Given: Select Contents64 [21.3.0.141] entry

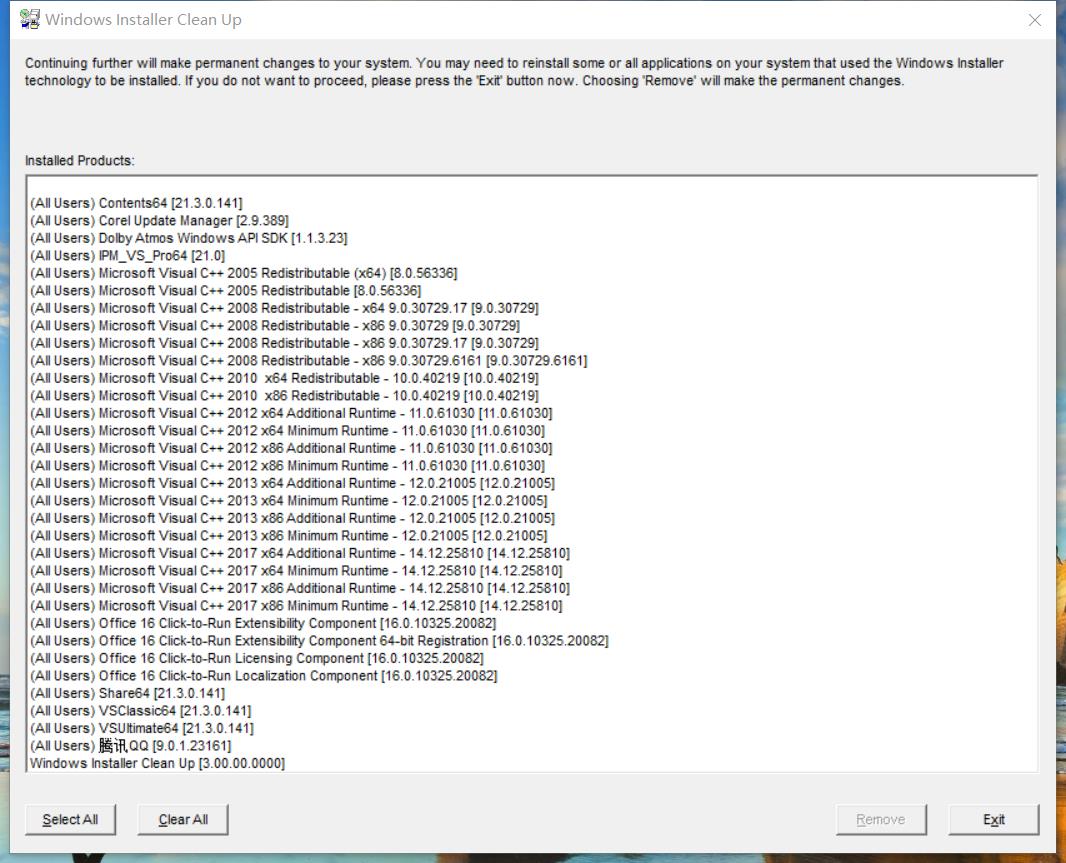Looking at the screenshot, I should tap(136, 203).
